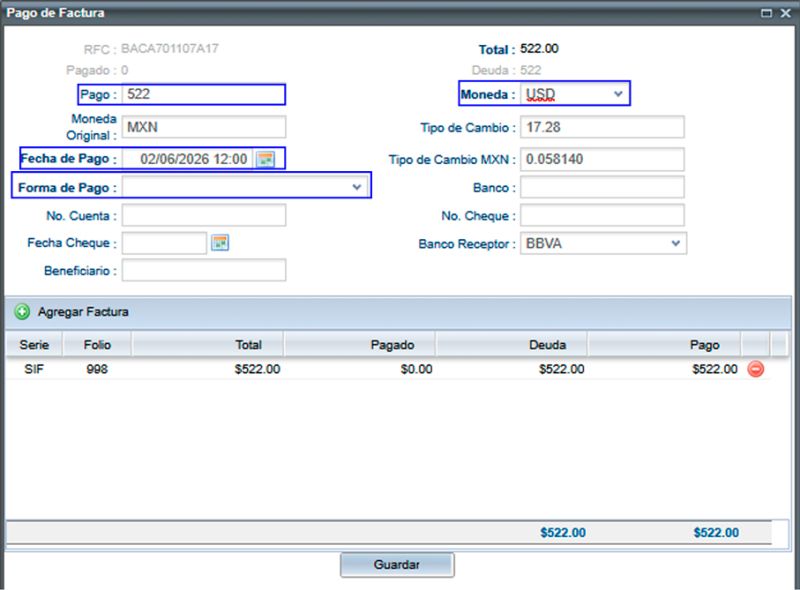Image resolution: width=800 pixels, height=590 pixels.
Task: Open the Banco Receptor BBVA dropdown
Action: click(676, 243)
